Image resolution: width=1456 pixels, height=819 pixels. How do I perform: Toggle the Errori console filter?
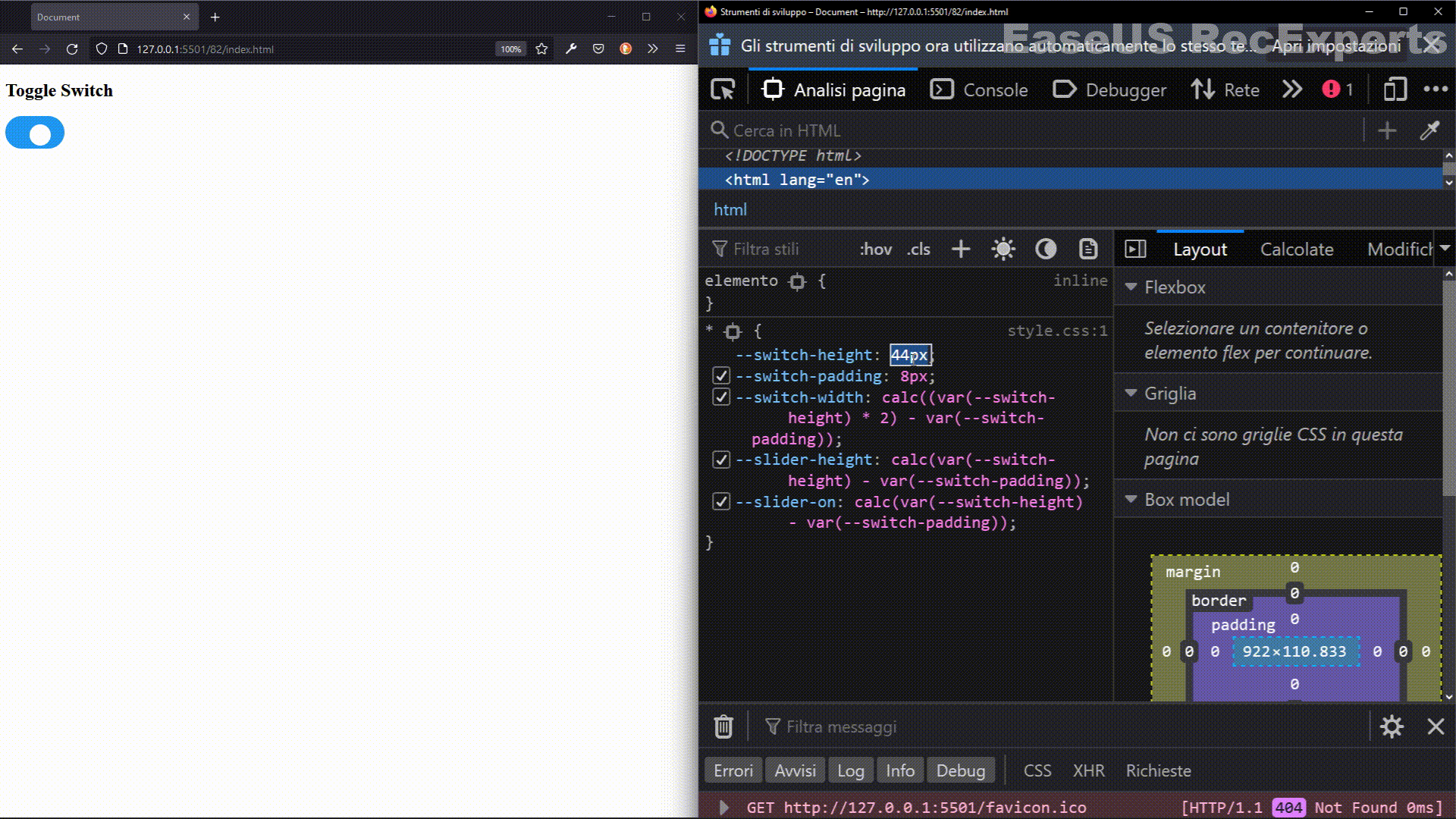(x=733, y=770)
